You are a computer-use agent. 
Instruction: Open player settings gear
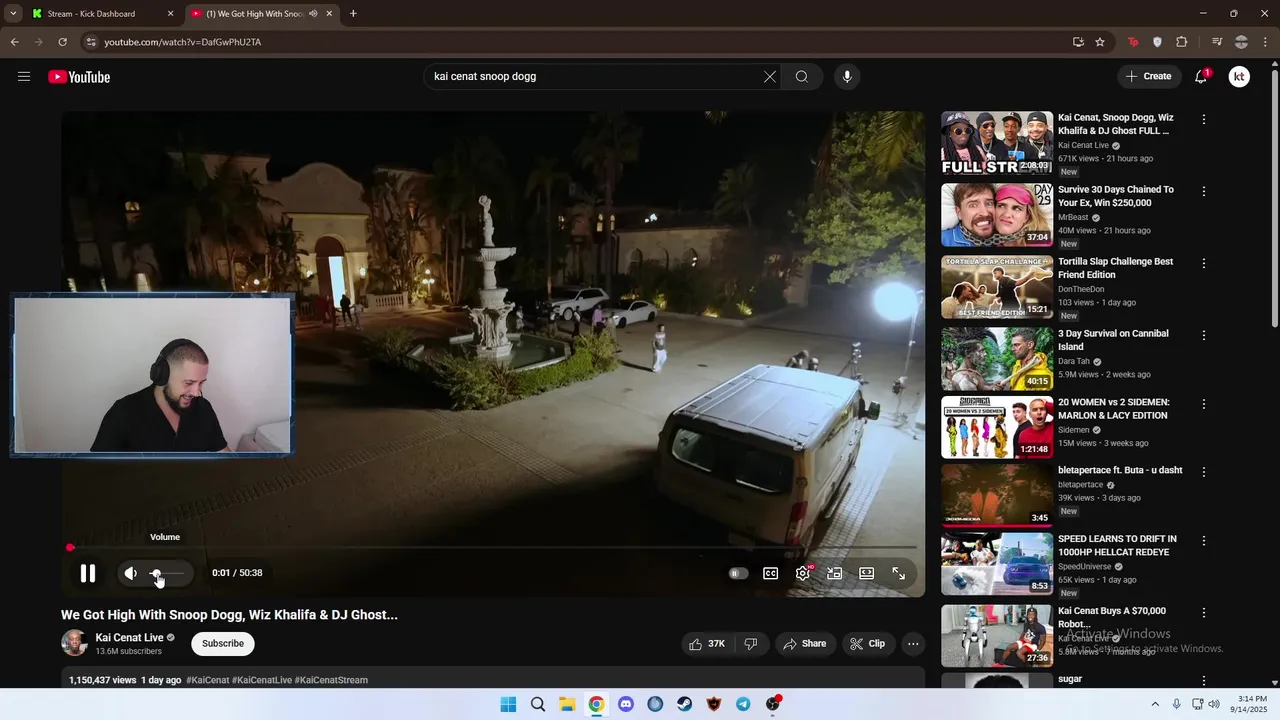click(x=803, y=573)
